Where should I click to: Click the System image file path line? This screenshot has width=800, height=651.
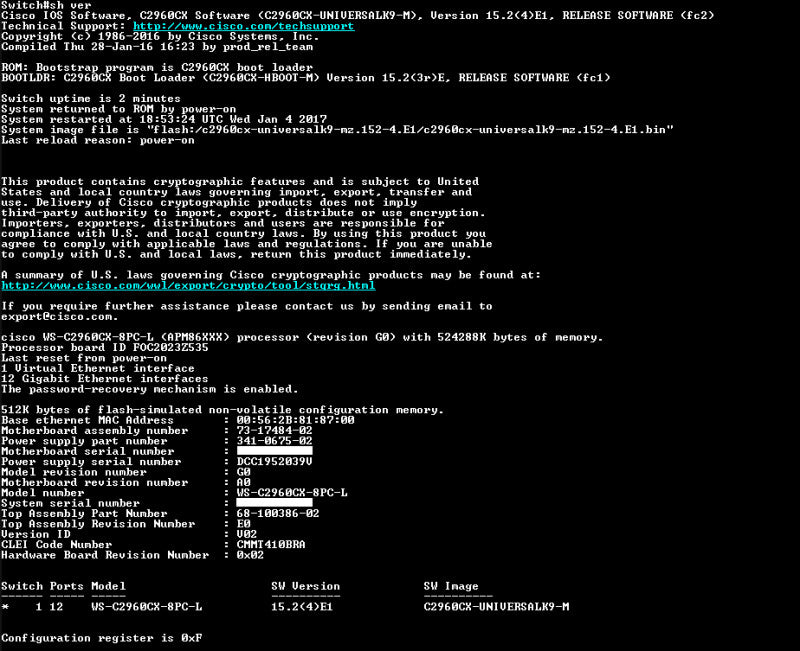pos(337,130)
